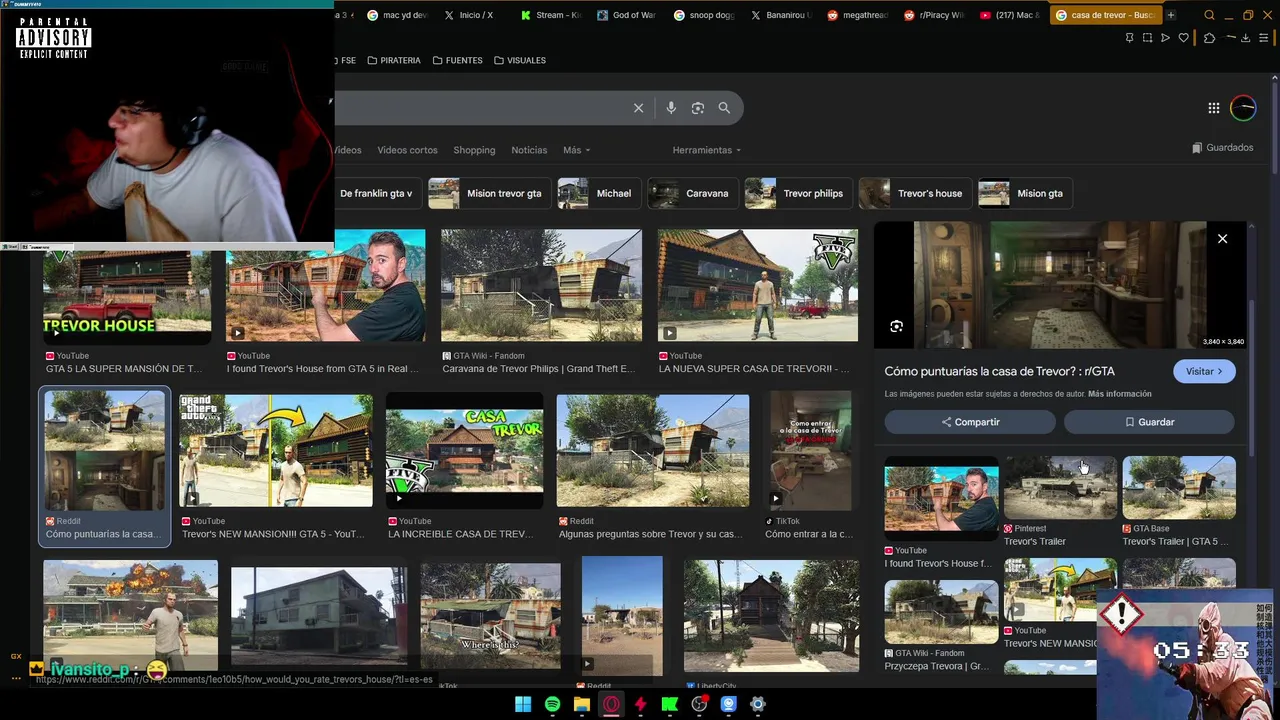The height and width of the screenshot is (720, 1280).
Task: Switch to the snoop dogg browser tab
Action: click(704, 15)
